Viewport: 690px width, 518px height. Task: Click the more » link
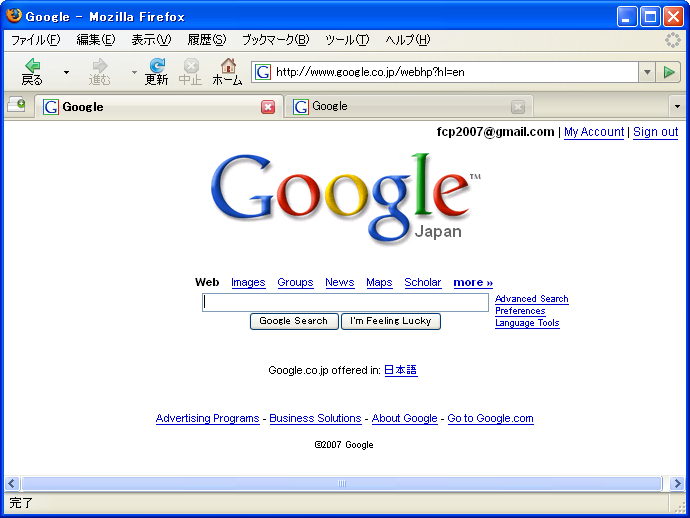point(473,283)
